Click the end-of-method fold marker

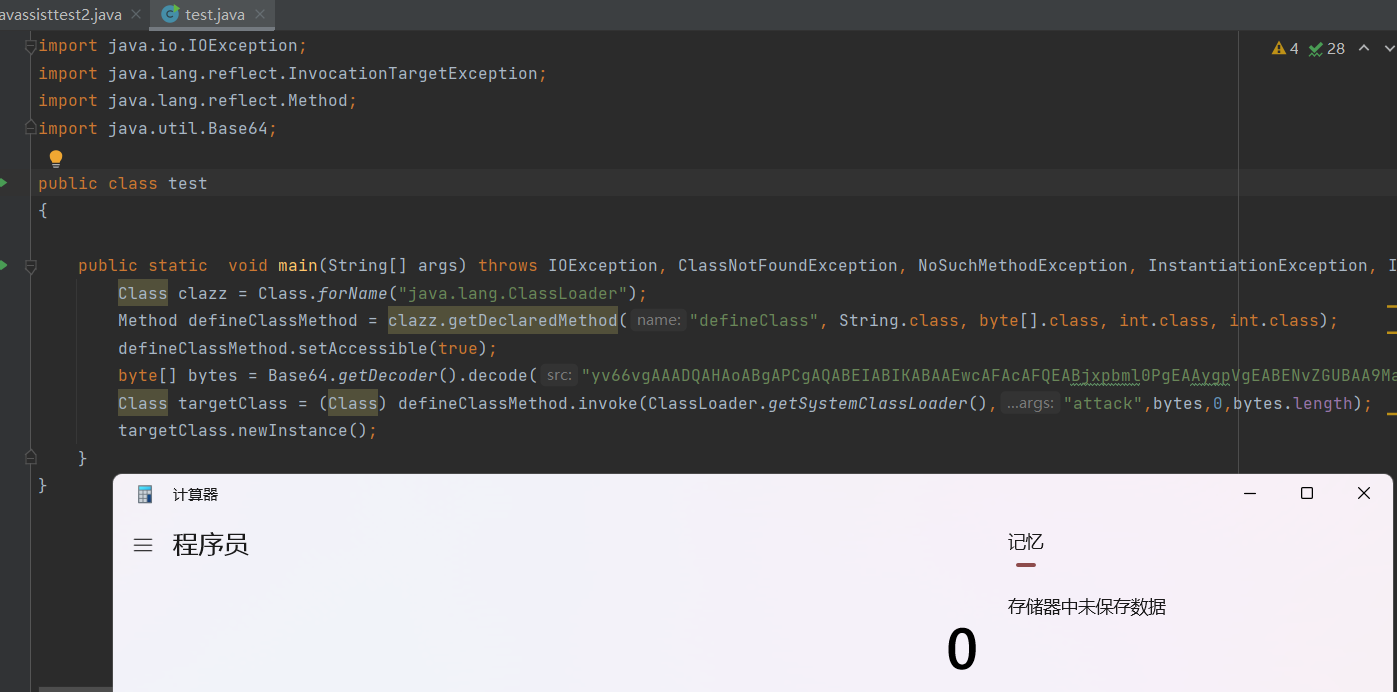(30, 457)
